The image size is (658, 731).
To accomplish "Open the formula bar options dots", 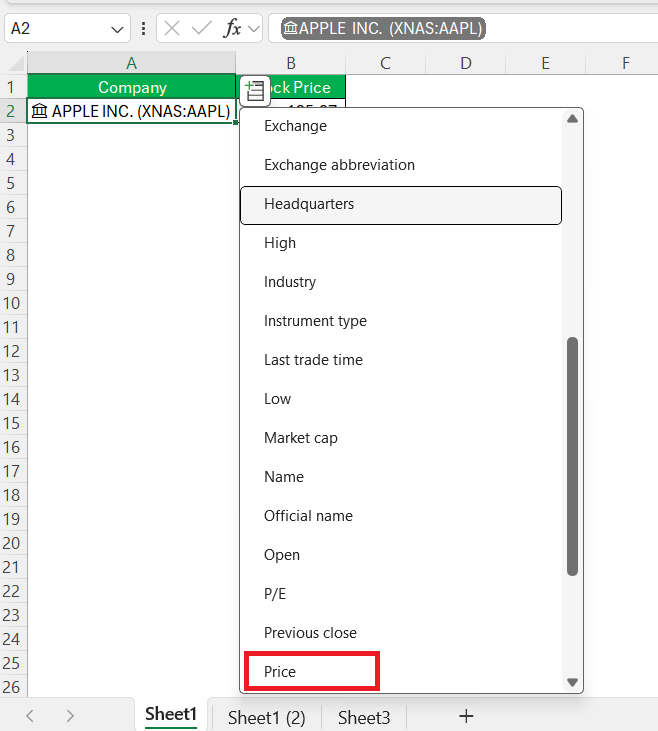I will coord(143,28).
